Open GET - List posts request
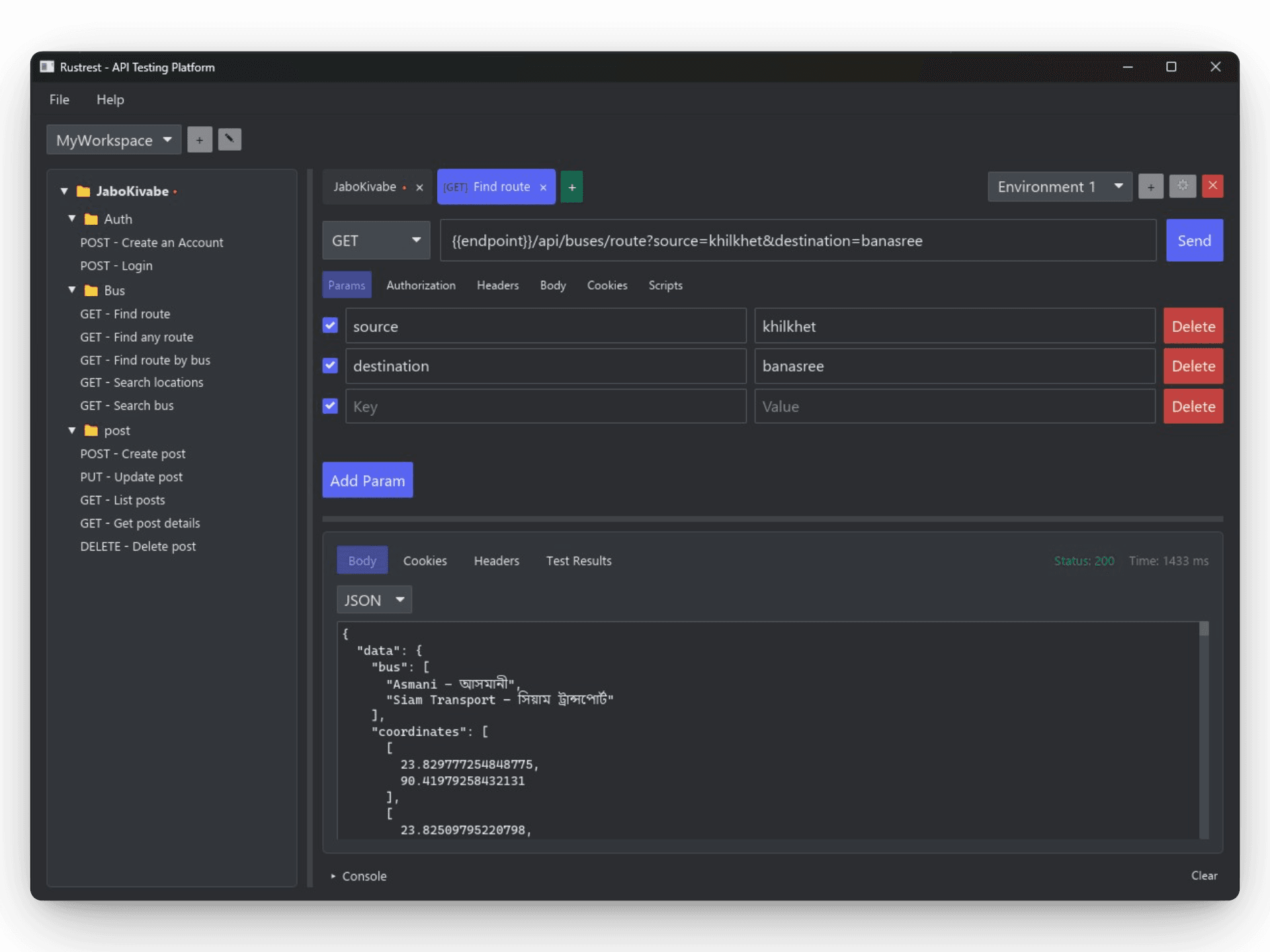 (122, 500)
